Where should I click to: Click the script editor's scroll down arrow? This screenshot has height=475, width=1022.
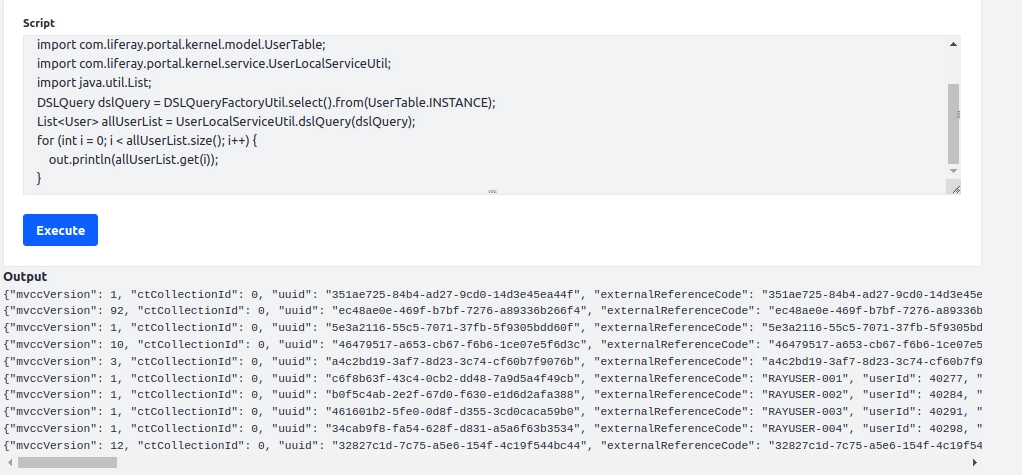953,171
